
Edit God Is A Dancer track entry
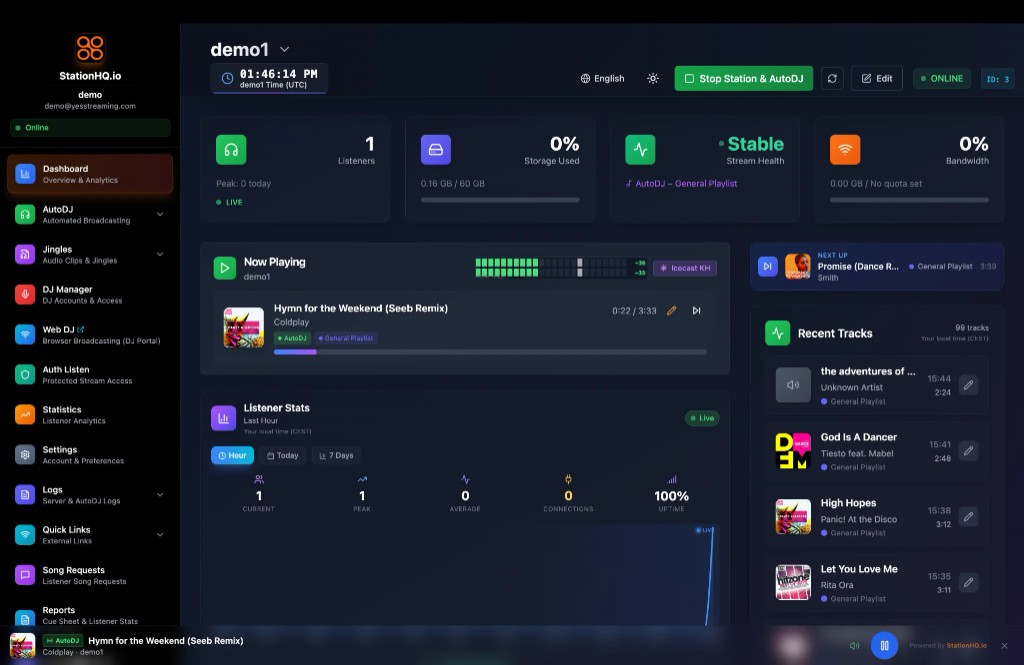pyautogui.click(x=968, y=450)
